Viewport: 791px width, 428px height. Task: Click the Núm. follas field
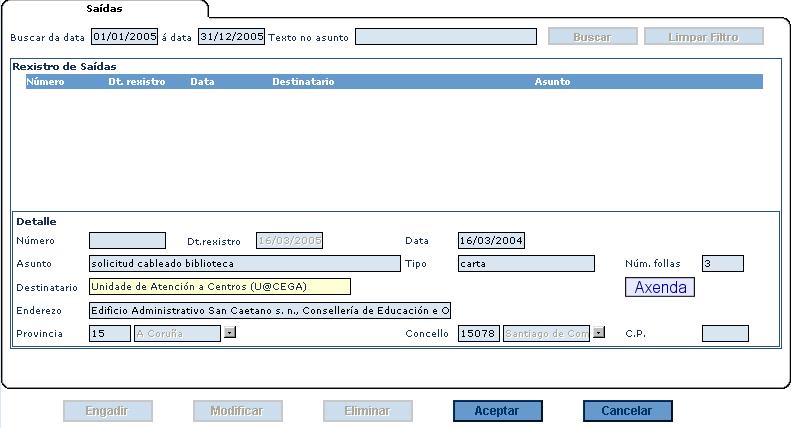click(x=722, y=264)
